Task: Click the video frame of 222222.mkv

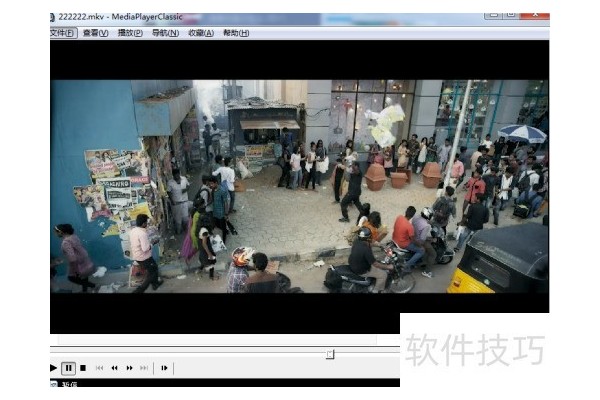Action: click(299, 186)
